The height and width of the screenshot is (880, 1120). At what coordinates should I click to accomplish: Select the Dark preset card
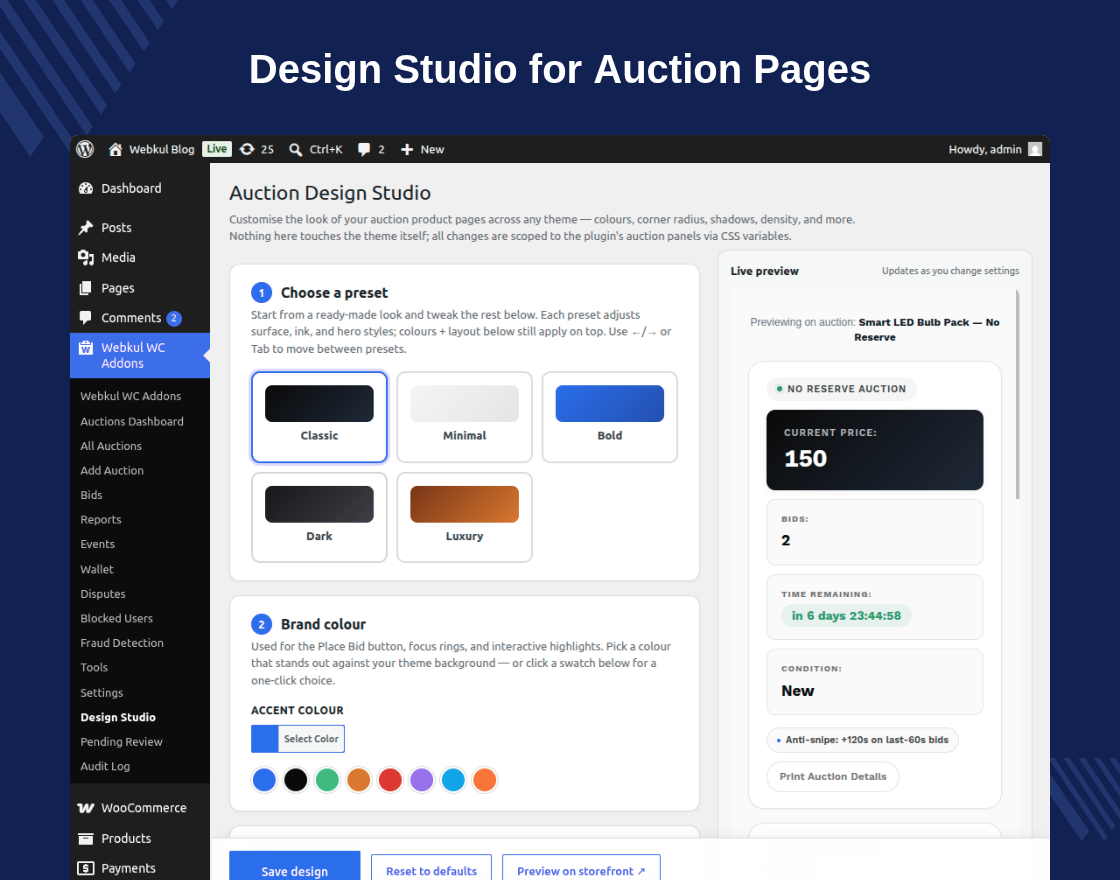(319, 518)
